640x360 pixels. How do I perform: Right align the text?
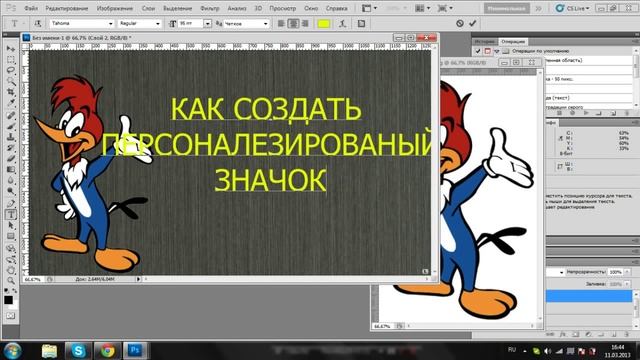[305, 24]
